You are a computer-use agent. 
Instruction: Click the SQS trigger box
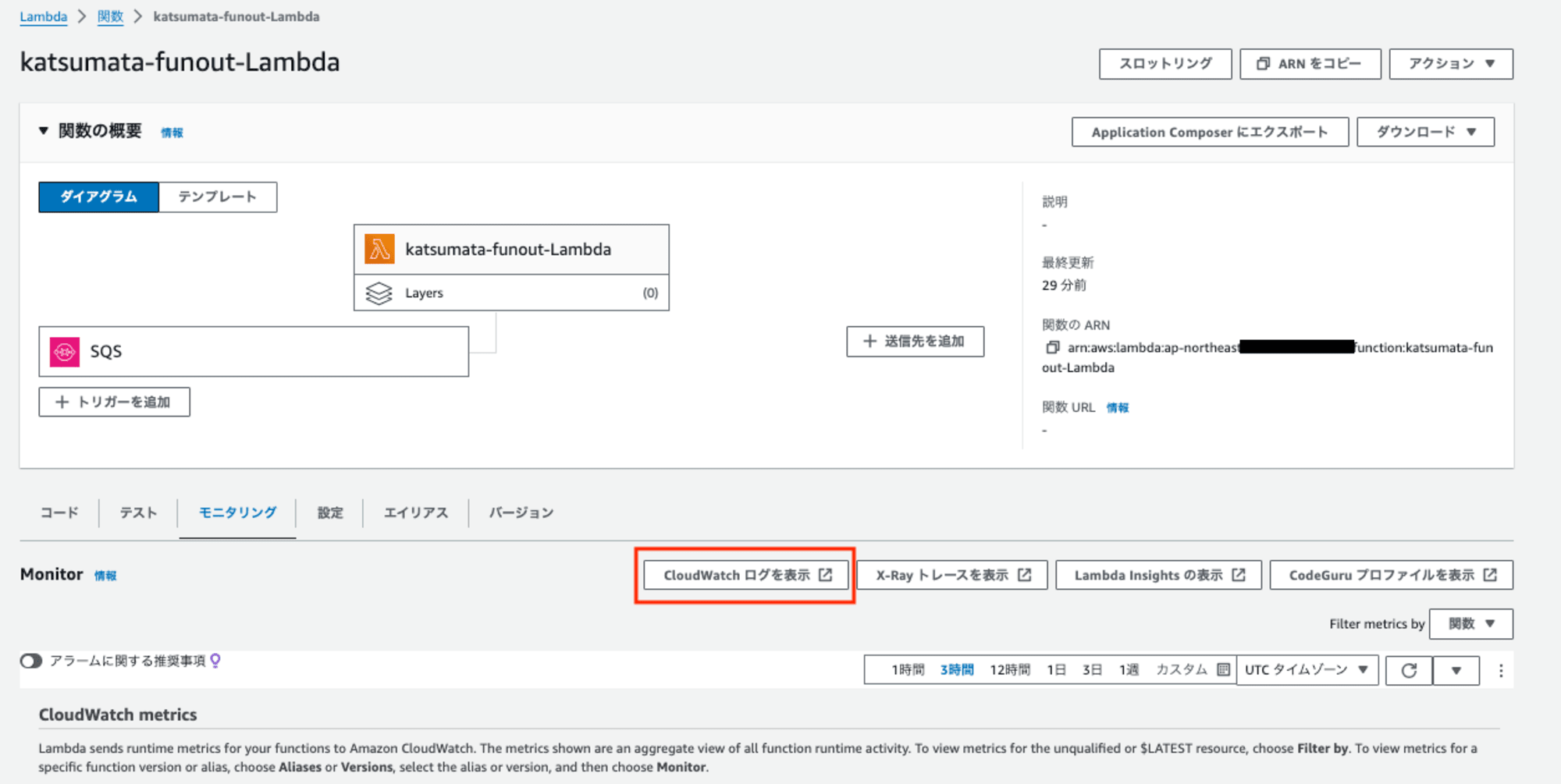(254, 352)
